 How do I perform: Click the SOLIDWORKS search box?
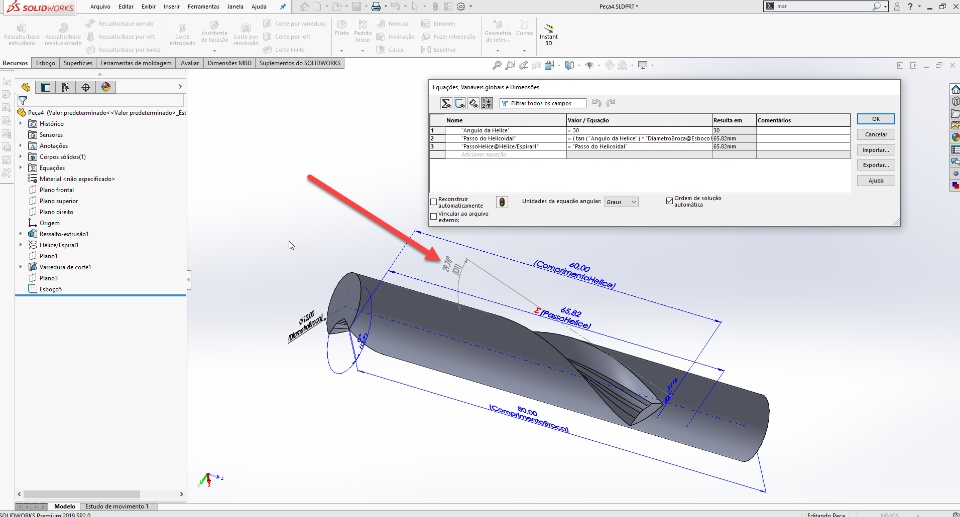[824, 6]
